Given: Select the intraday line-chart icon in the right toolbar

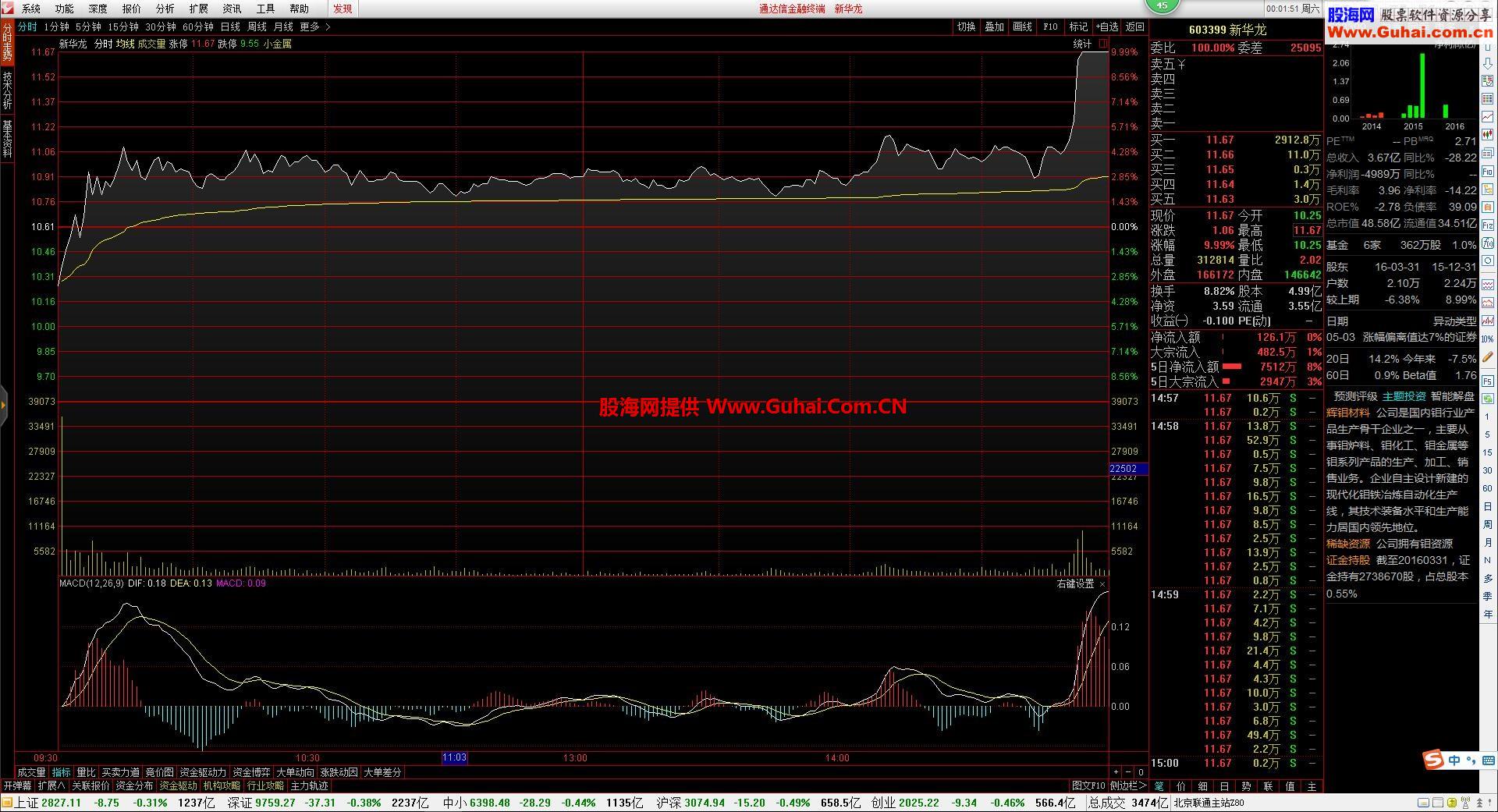Looking at the screenshot, I should pyautogui.click(x=1488, y=116).
